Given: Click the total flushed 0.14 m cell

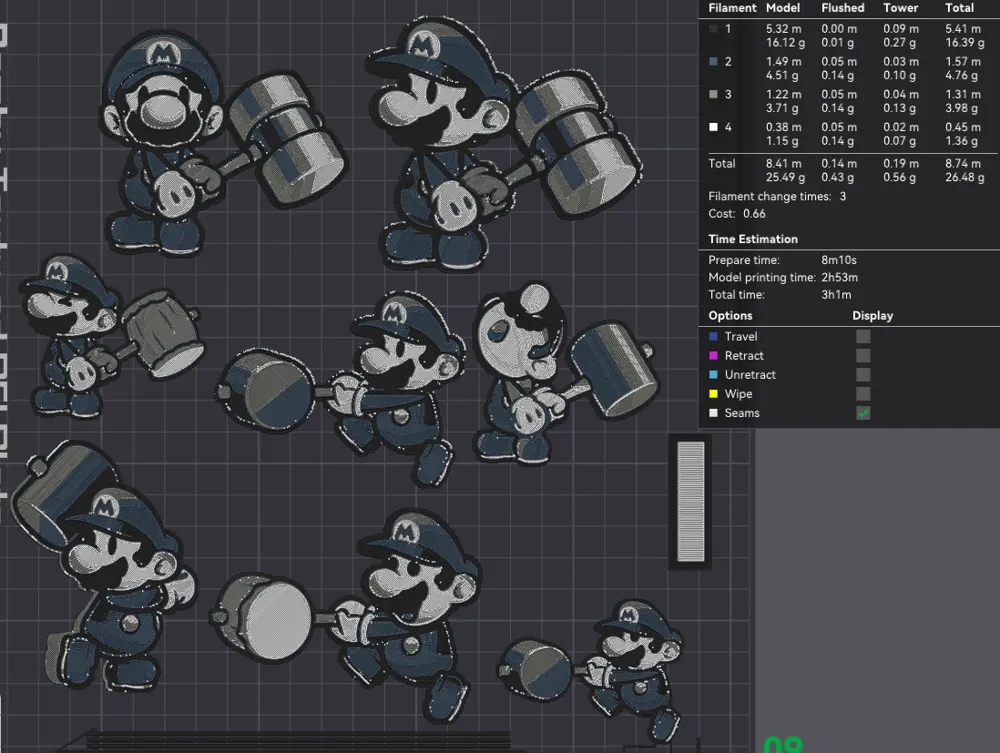Looking at the screenshot, I should pyautogui.click(x=839, y=163).
